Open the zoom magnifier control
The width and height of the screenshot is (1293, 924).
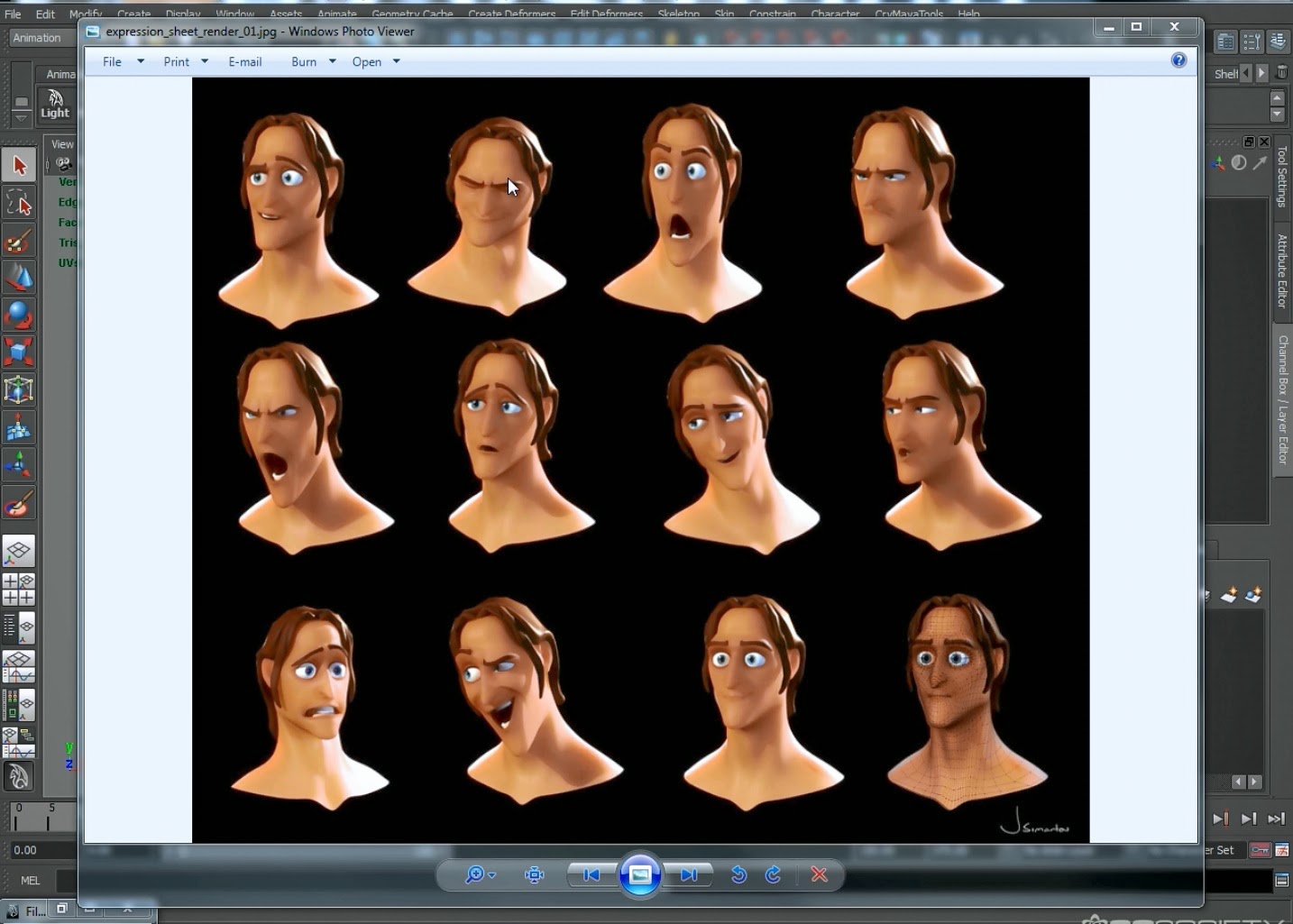click(x=479, y=874)
